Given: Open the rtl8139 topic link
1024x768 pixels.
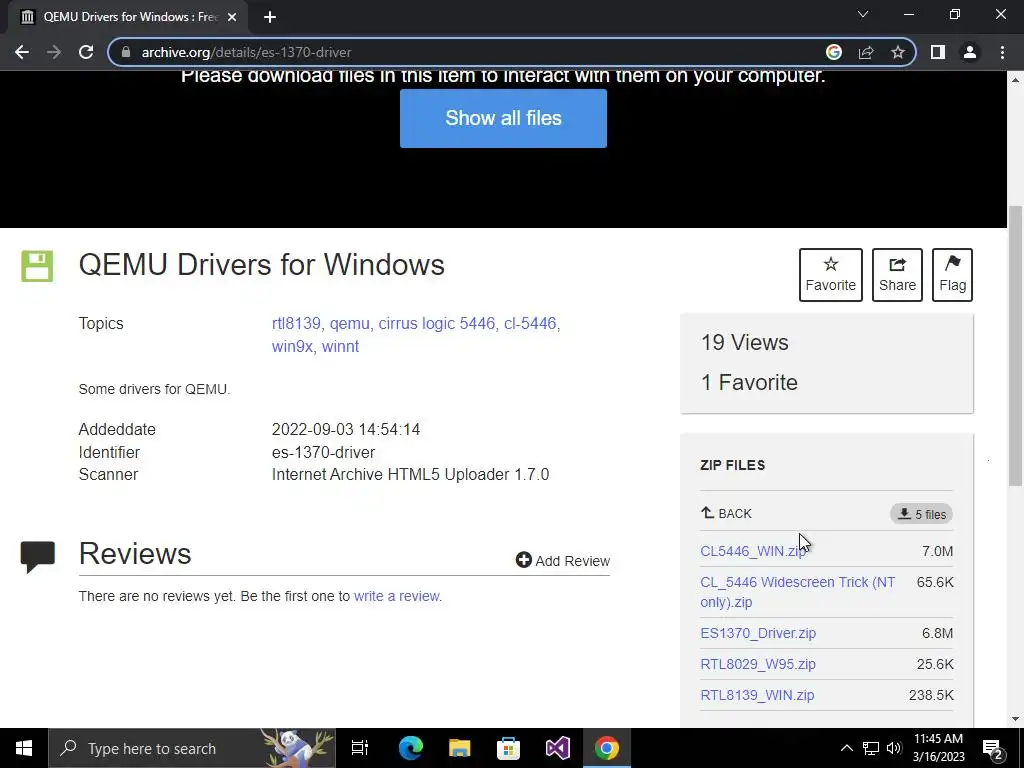Looking at the screenshot, I should click(296, 323).
